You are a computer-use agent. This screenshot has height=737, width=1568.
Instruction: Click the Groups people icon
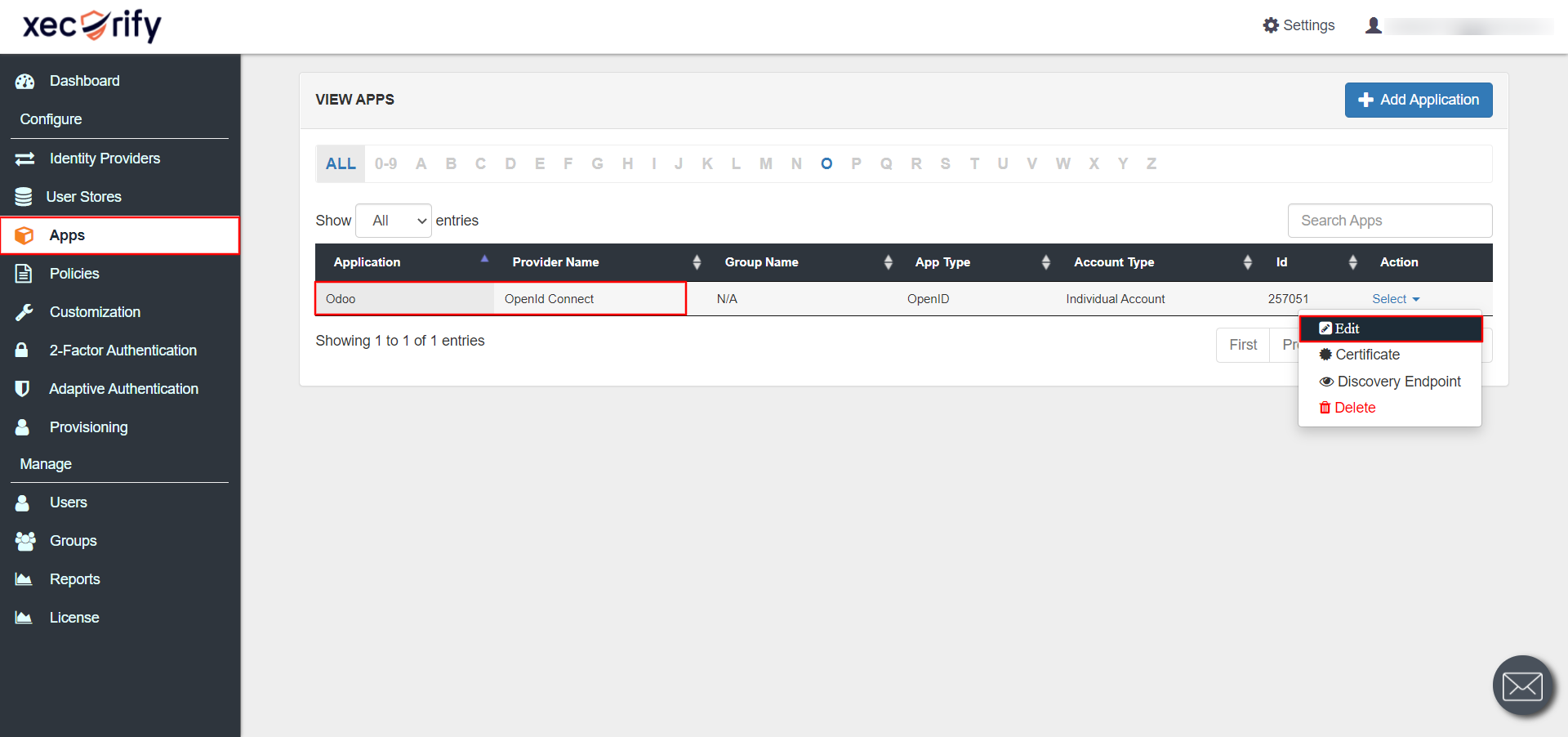(x=25, y=541)
